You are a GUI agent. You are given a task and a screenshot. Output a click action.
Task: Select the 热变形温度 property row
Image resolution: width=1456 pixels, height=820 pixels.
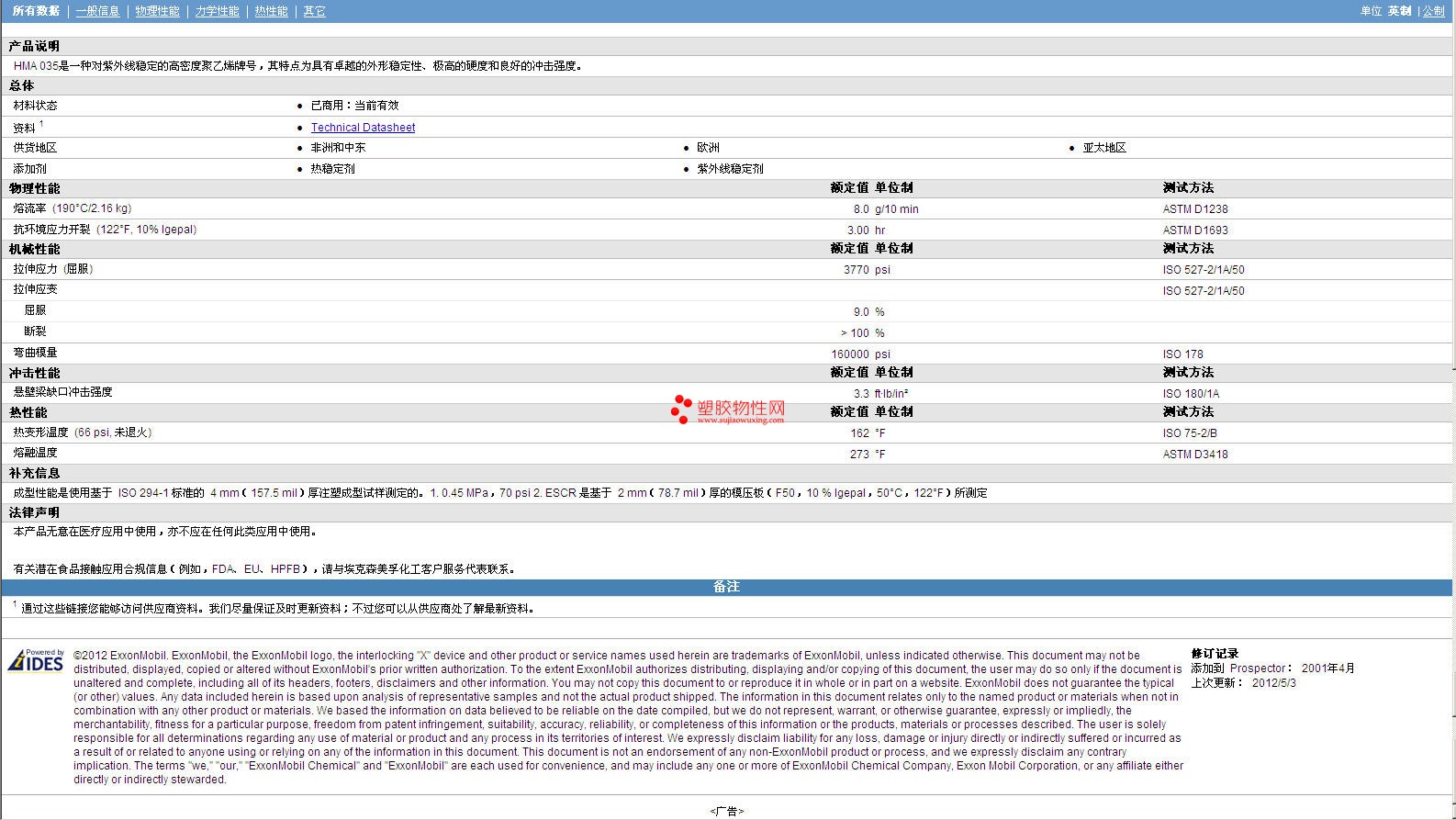[727, 432]
